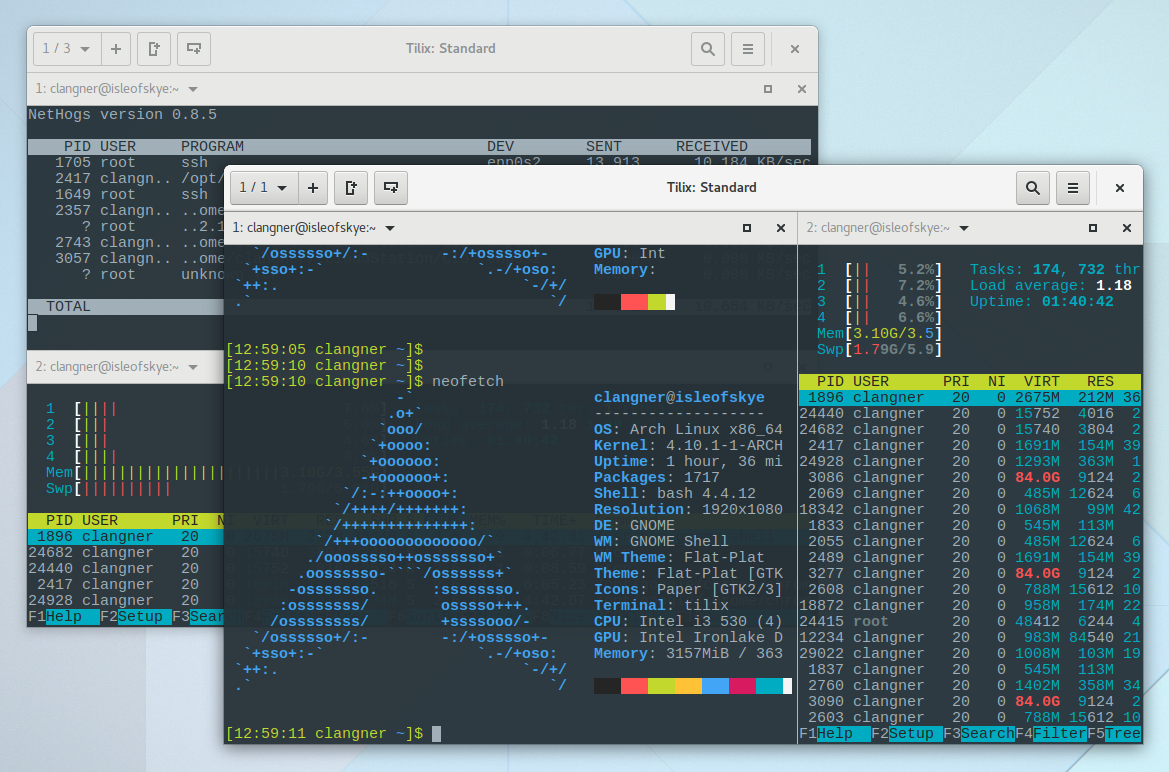This screenshot has height=772, width=1169.
Task: Maximize terminal 2 htop pane in the front window
Action: tap(1092, 228)
